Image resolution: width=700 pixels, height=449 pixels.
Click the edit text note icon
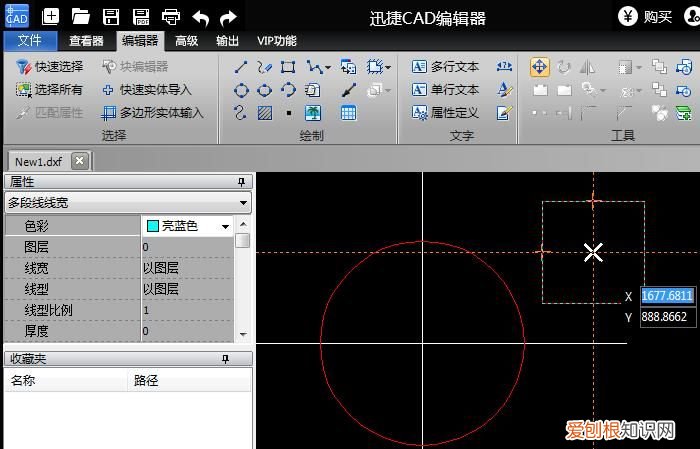tap(504, 113)
